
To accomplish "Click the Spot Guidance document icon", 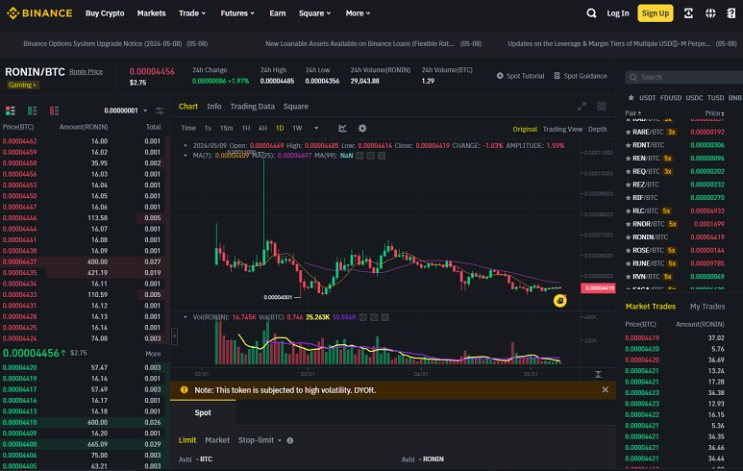I will tap(557, 76).
